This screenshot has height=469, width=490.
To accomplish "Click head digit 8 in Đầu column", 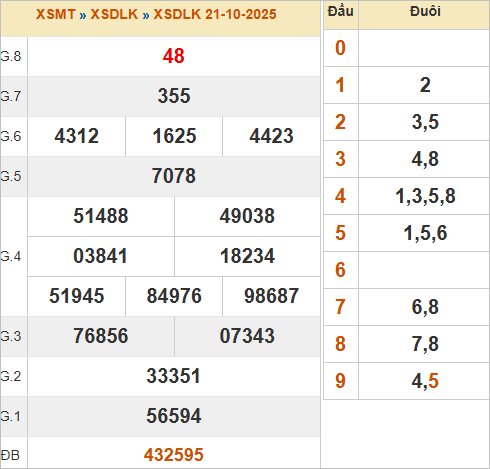I will [340, 344].
